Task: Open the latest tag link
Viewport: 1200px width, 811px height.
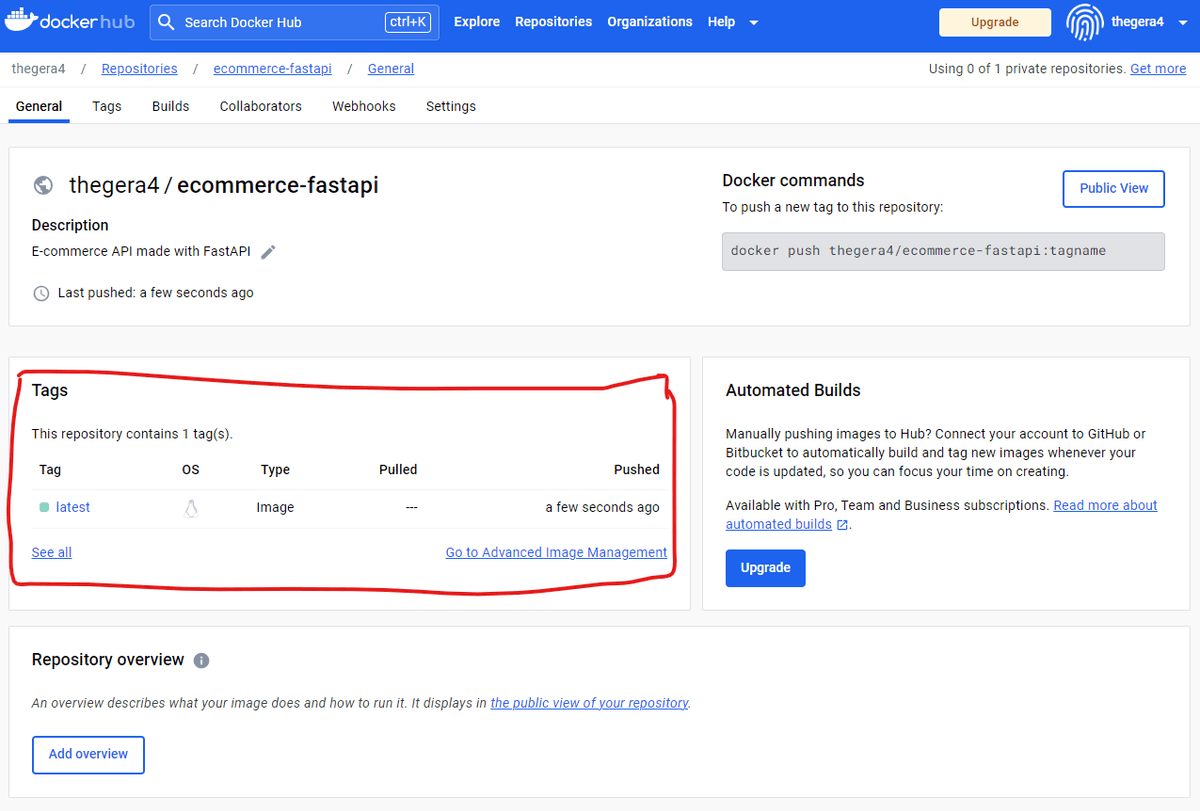Action: coord(73,507)
